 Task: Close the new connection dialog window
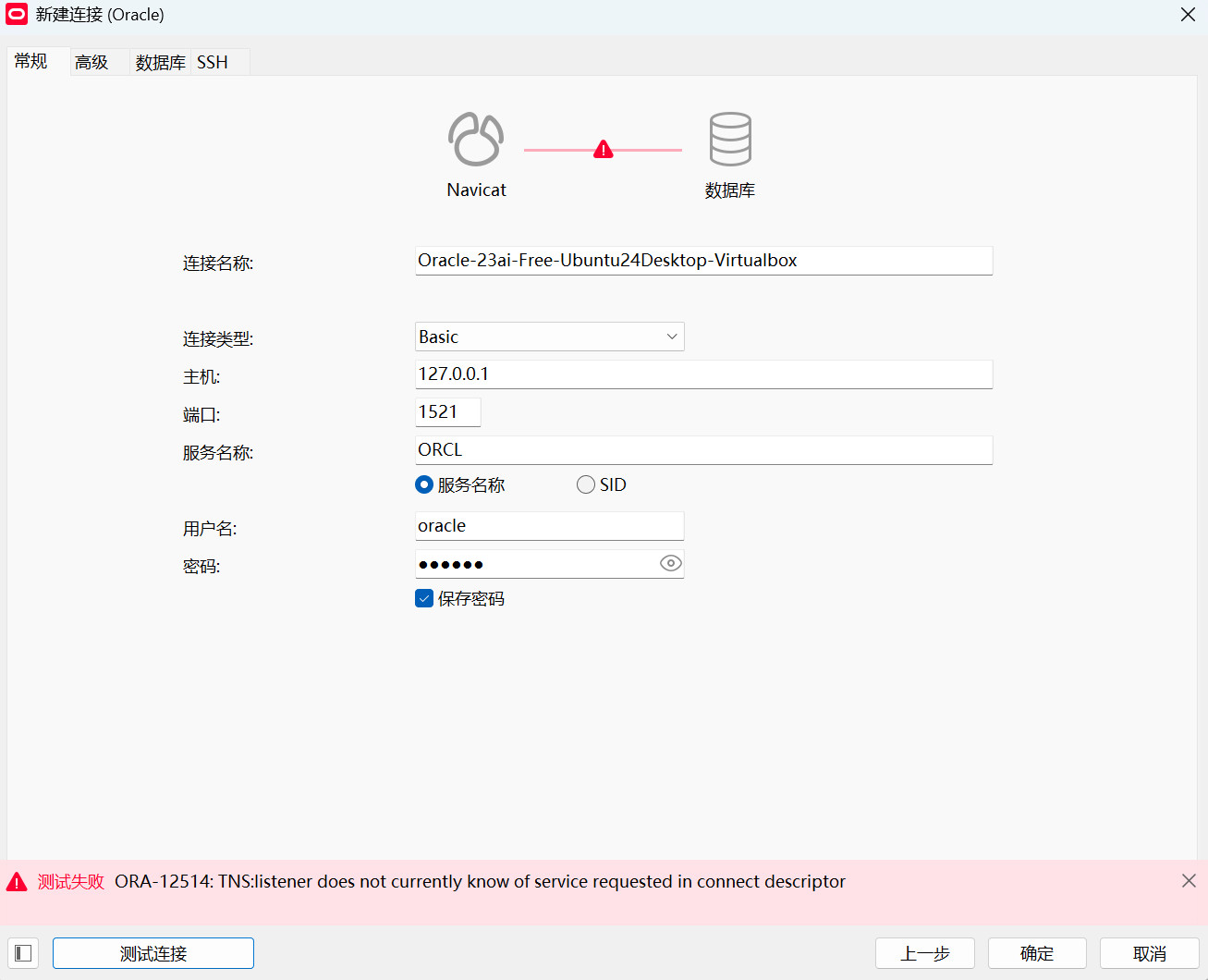[1188, 15]
